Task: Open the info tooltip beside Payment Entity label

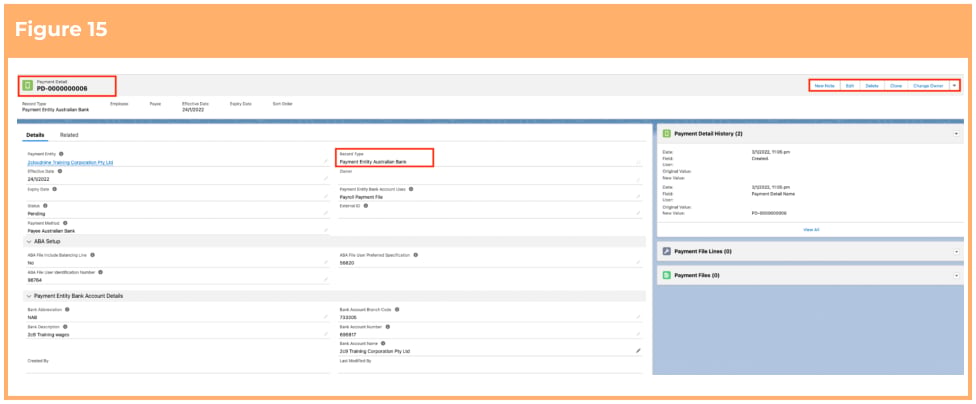Action: [x=61, y=153]
